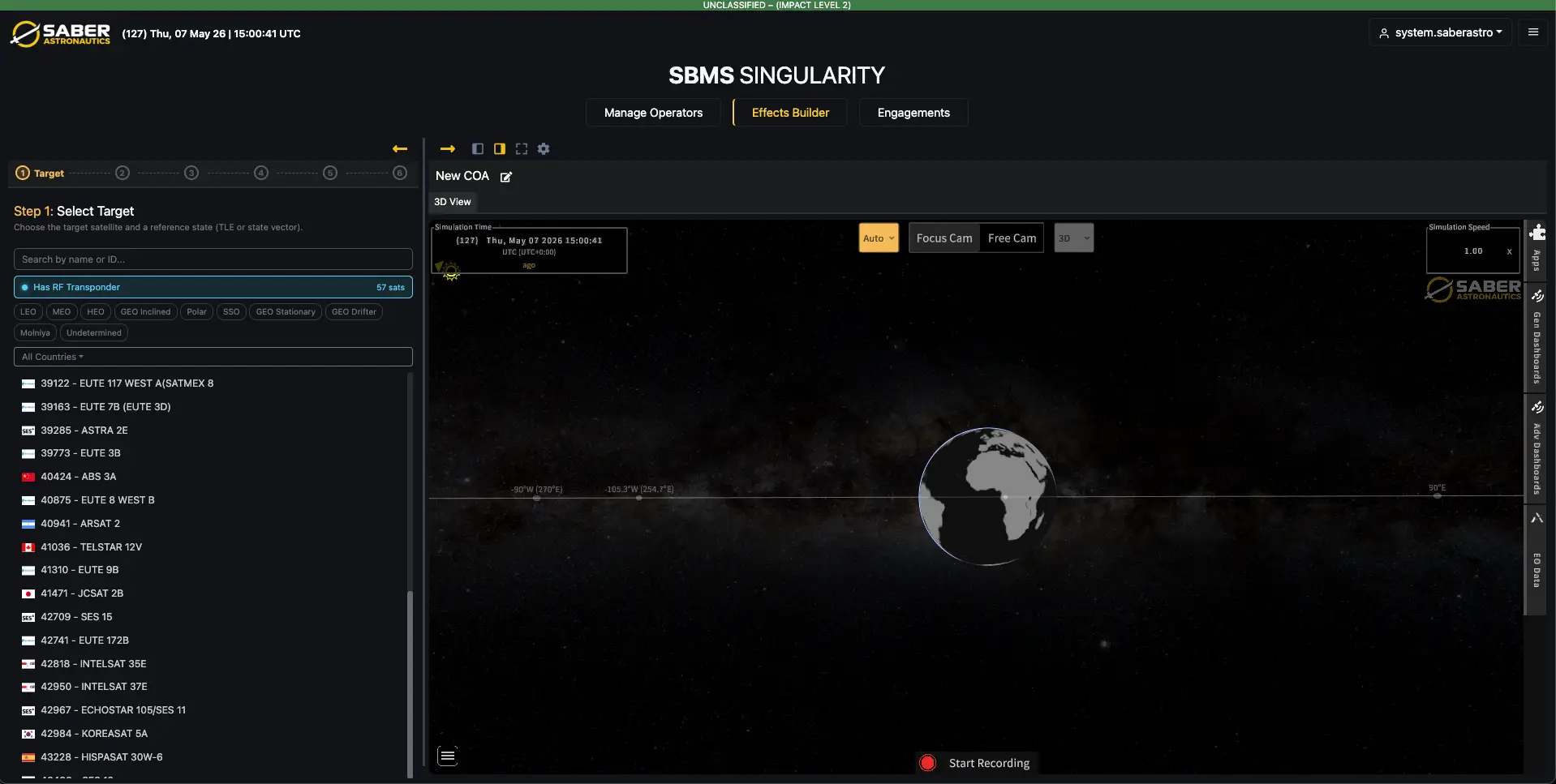Image resolution: width=1556 pixels, height=784 pixels.
Task: Select the 3D View tab
Action: pyautogui.click(x=452, y=202)
